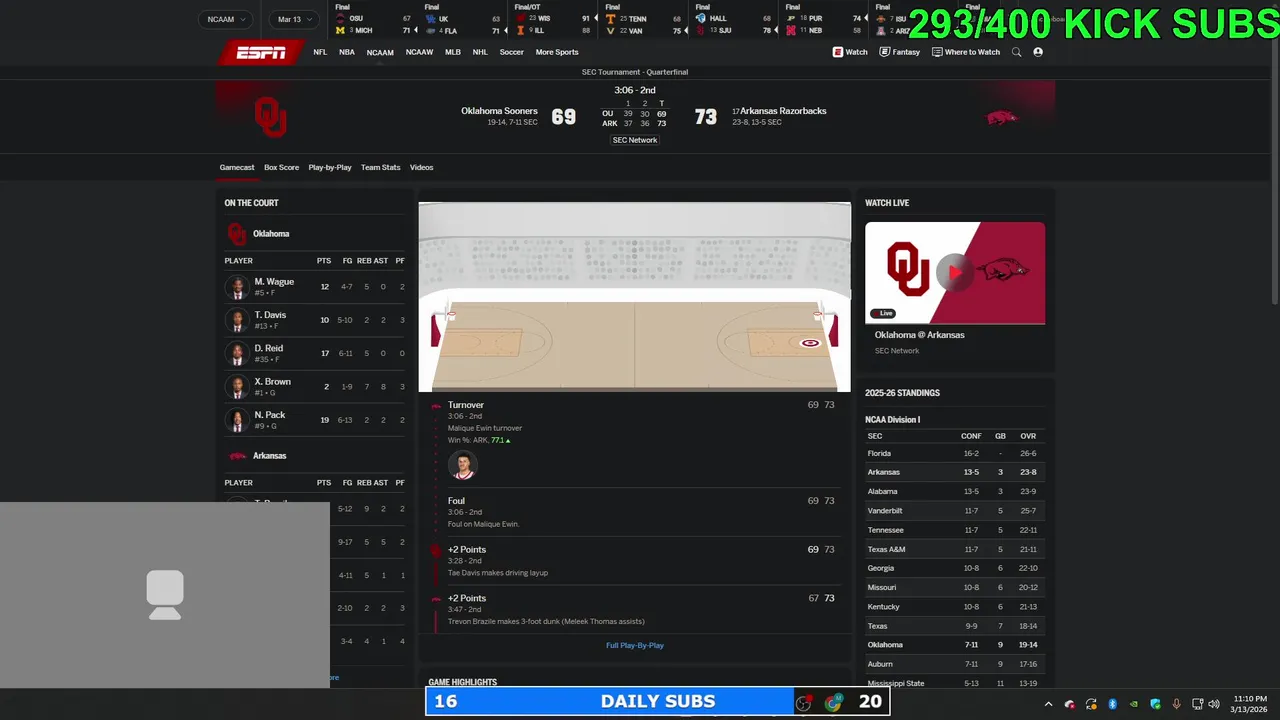1280x720 pixels.
Task: Open Fantasy from the header
Action: pyautogui.click(x=900, y=52)
